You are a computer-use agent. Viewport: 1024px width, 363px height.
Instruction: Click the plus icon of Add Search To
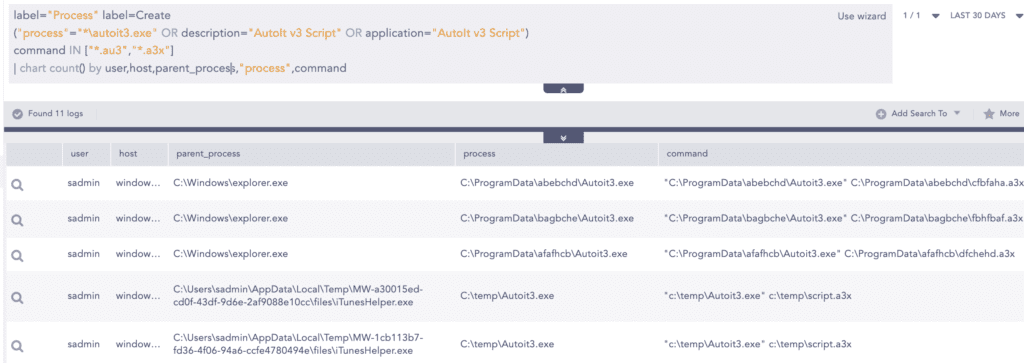pyautogui.click(x=881, y=114)
